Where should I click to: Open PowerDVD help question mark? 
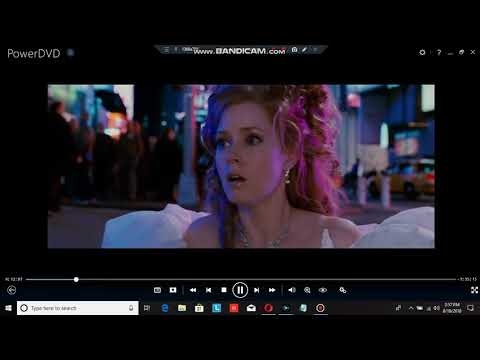click(439, 52)
